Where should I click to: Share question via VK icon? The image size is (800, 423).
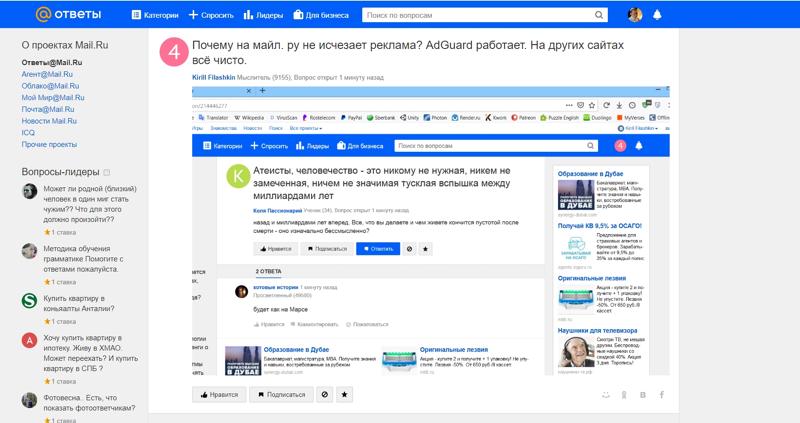643,395
